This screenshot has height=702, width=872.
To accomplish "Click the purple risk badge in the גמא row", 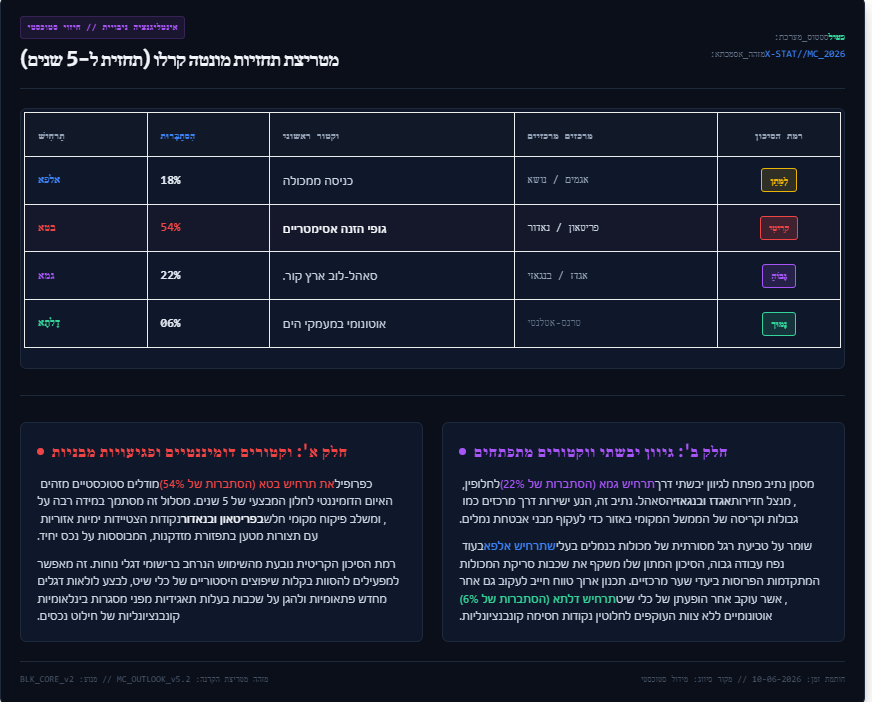I will 779,276.
